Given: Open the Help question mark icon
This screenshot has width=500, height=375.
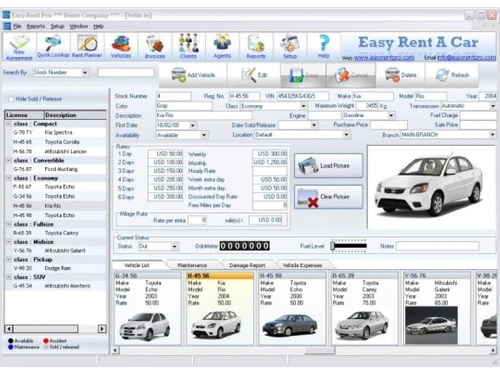Looking at the screenshot, I should 324,47.
